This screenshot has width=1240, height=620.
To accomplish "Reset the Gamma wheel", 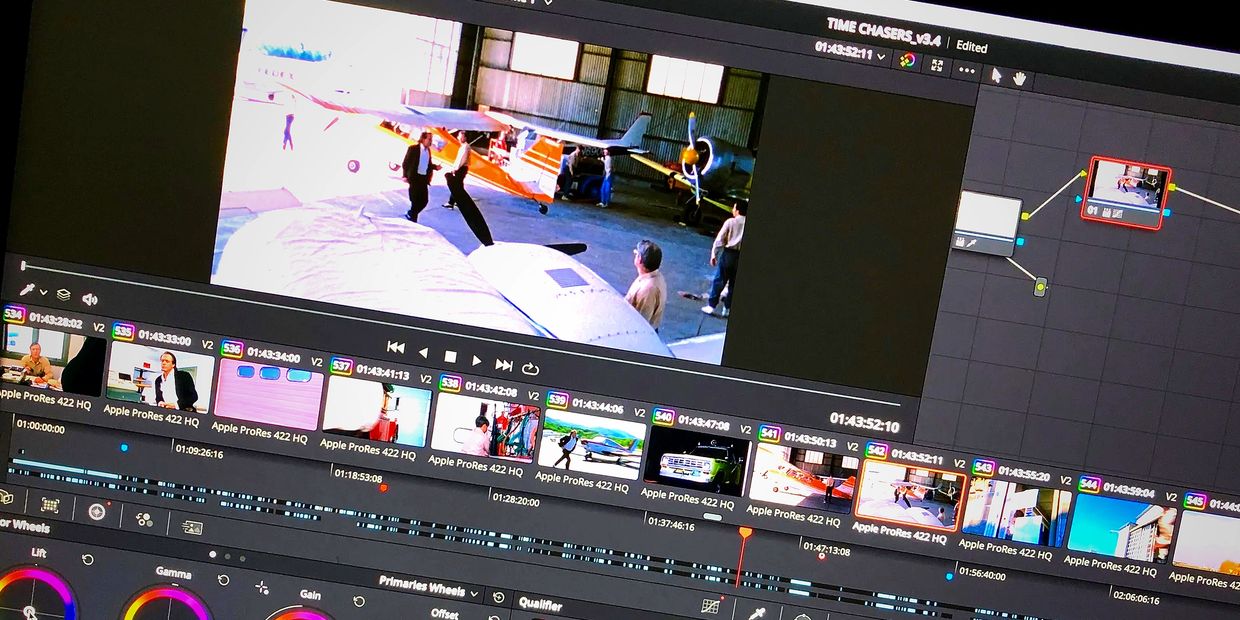I will [x=223, y=580].
